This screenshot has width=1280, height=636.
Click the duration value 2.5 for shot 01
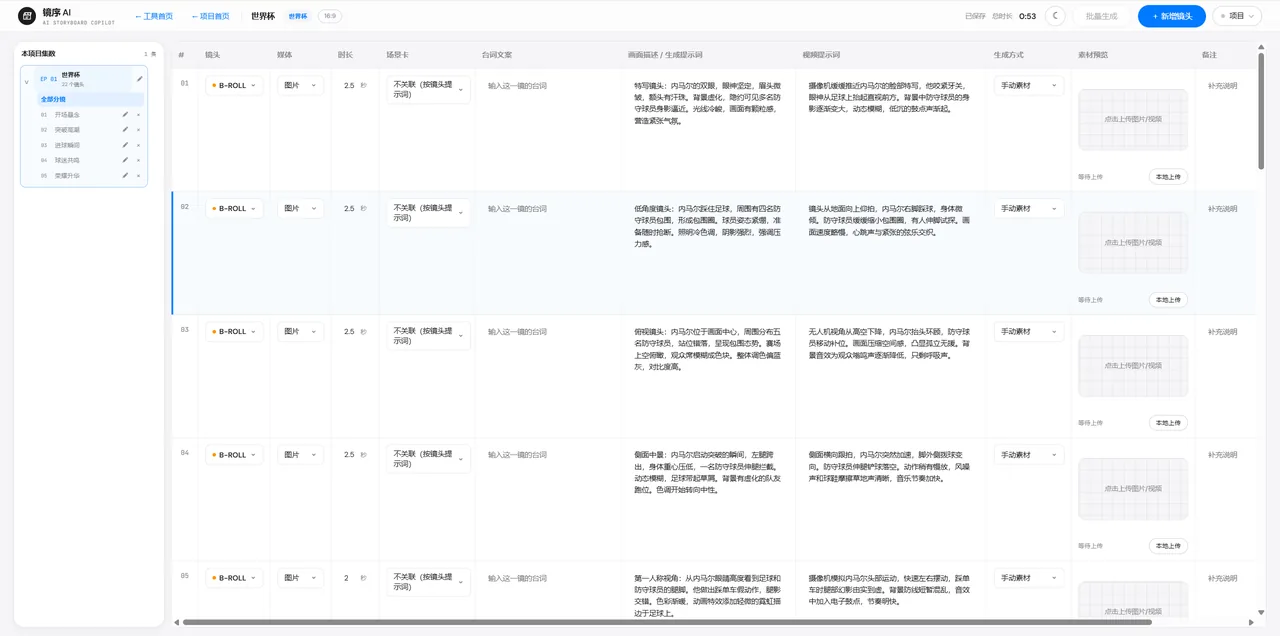click(x=349, y=86)
